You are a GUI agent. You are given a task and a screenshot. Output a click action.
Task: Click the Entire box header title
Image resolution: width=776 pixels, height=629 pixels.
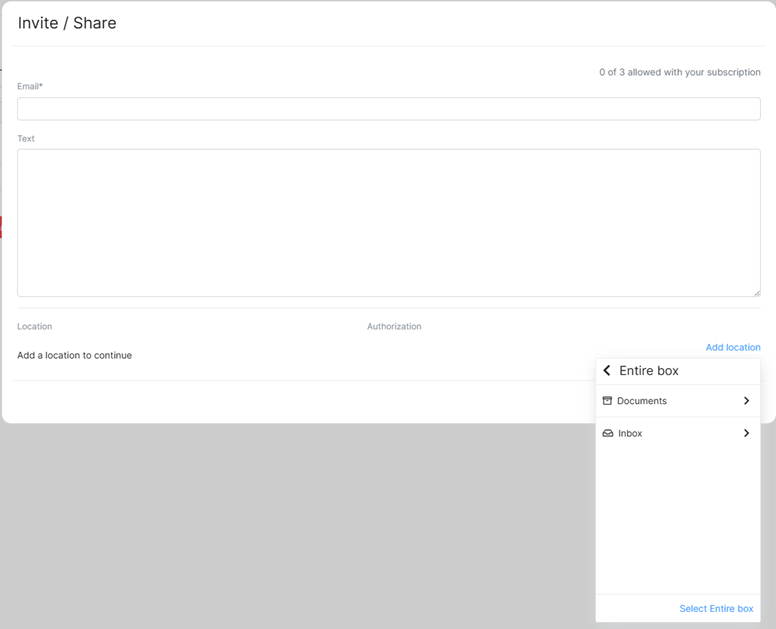649,371
